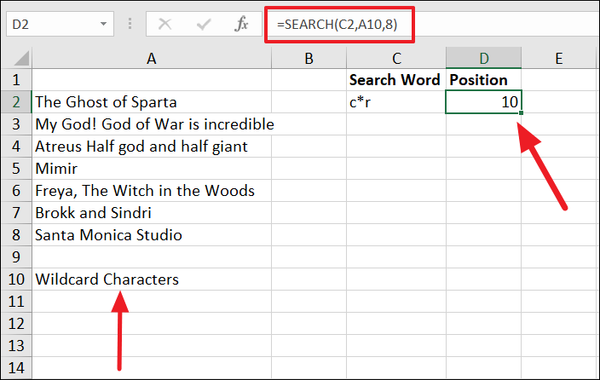The width and height of the screenshot is (600, 380).
Task: Select cell 'Atreus Half god and half giant'
Action: click(x=152, y=147)
